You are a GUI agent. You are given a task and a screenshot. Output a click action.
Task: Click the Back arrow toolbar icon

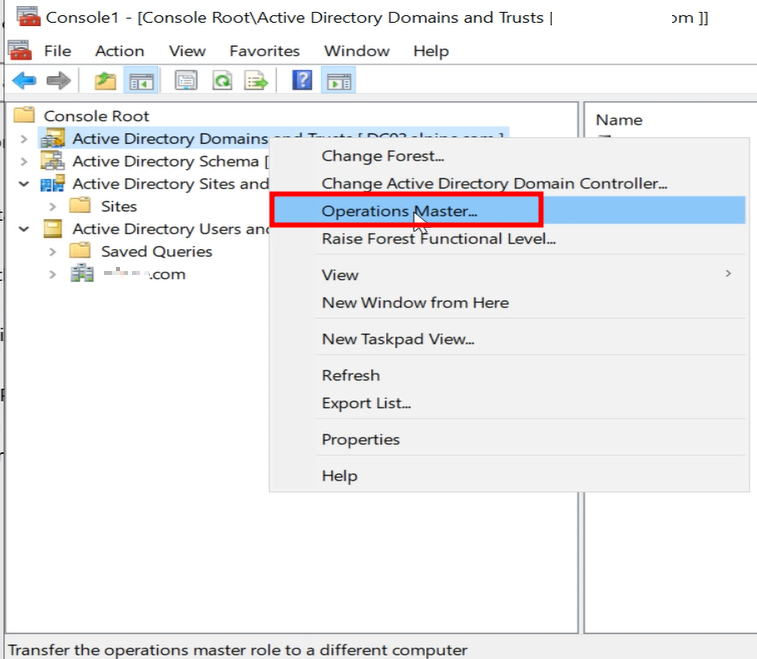[25, 81]
